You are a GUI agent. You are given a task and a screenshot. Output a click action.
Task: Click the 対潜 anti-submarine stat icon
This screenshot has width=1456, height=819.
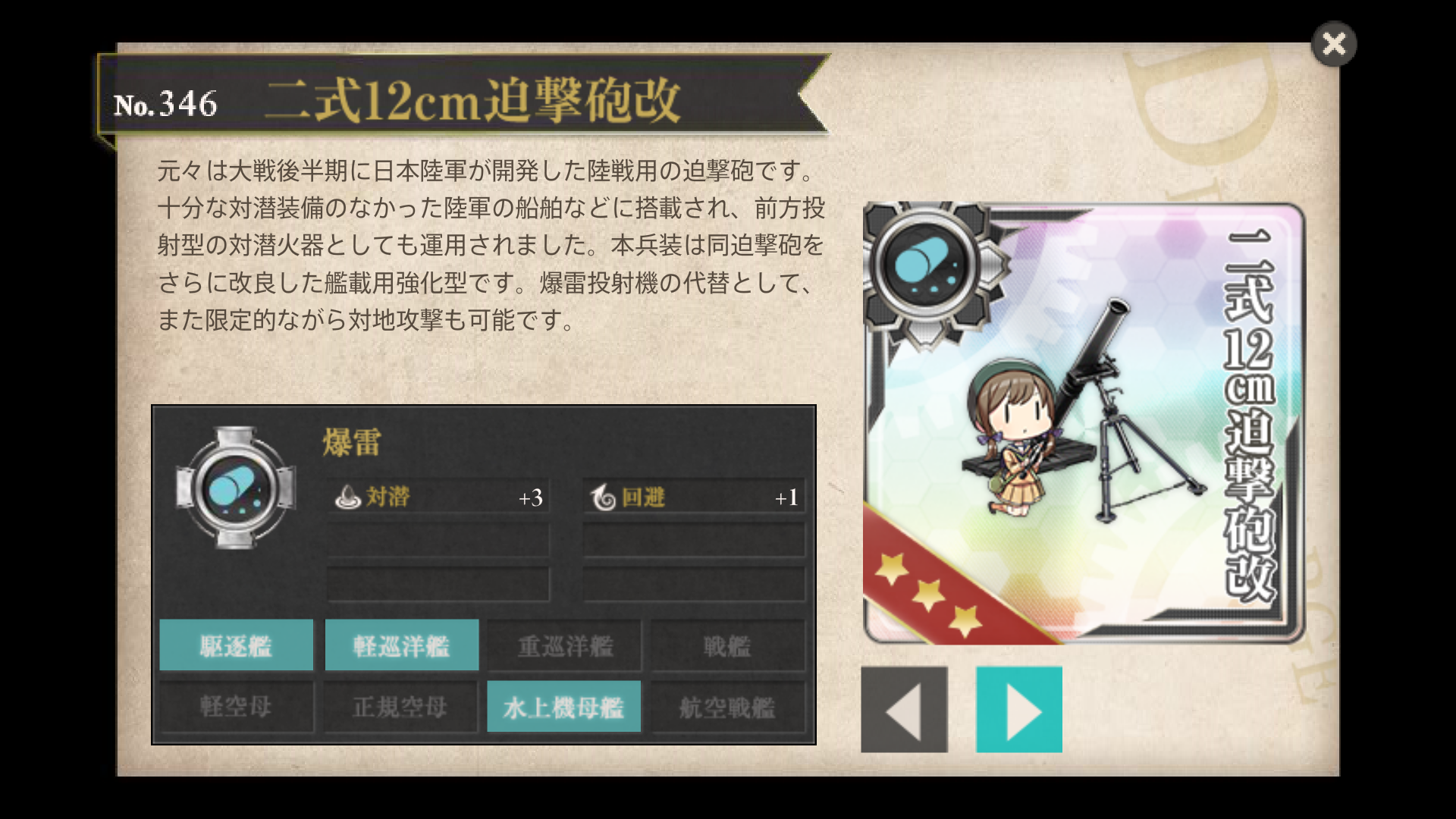coord(347,497)
